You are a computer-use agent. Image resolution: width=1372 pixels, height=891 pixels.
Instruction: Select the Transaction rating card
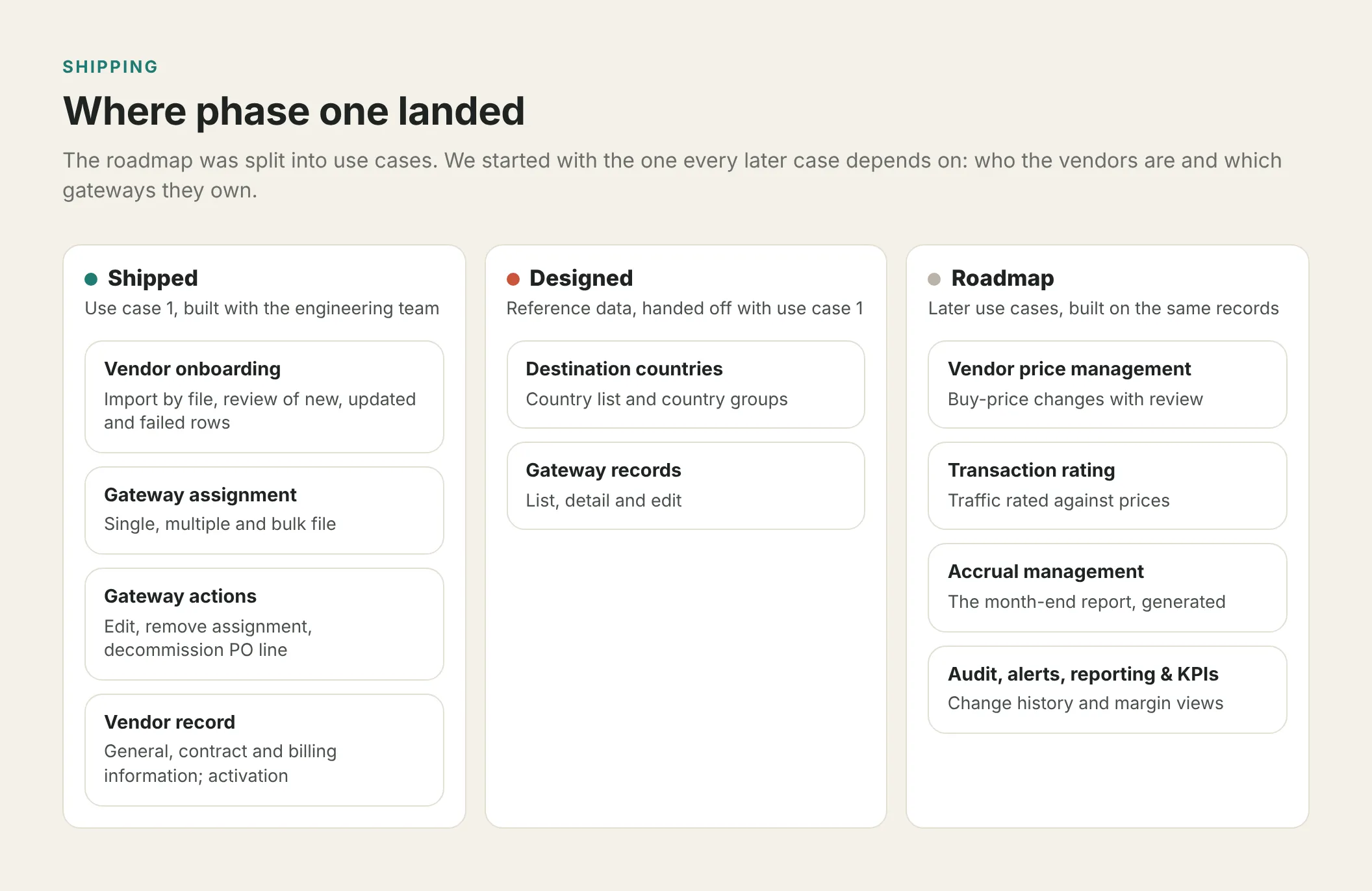coord(1107,486)
